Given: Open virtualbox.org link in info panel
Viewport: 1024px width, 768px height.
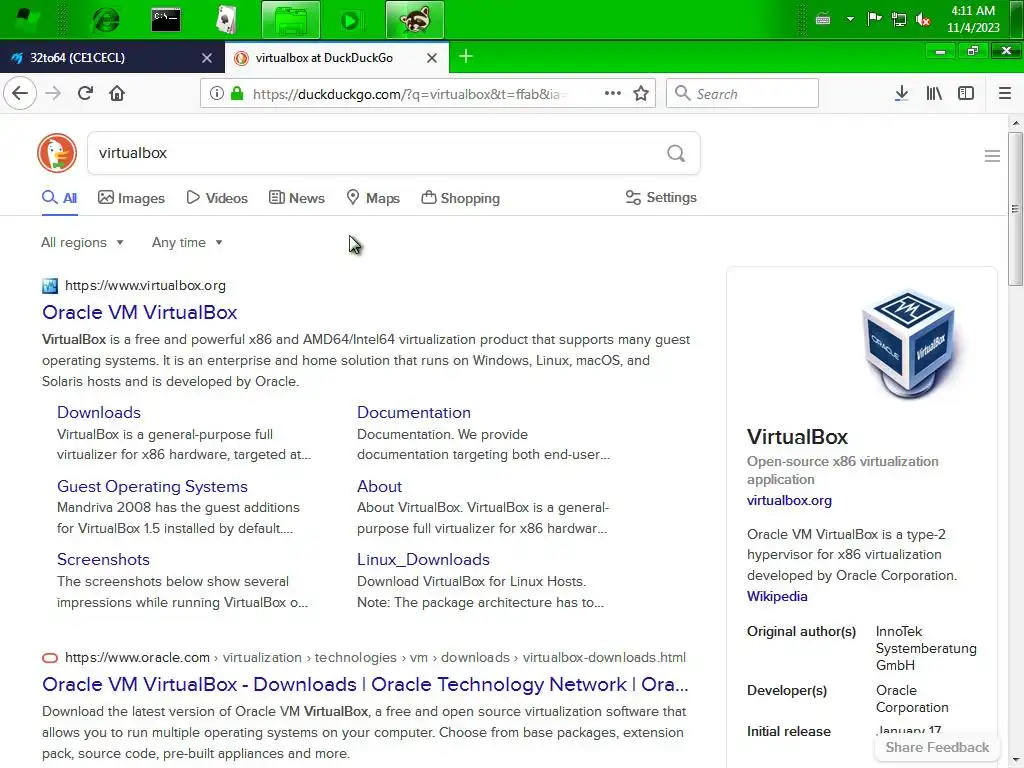Looking at the screenshot, I should [x=789, y=500].
